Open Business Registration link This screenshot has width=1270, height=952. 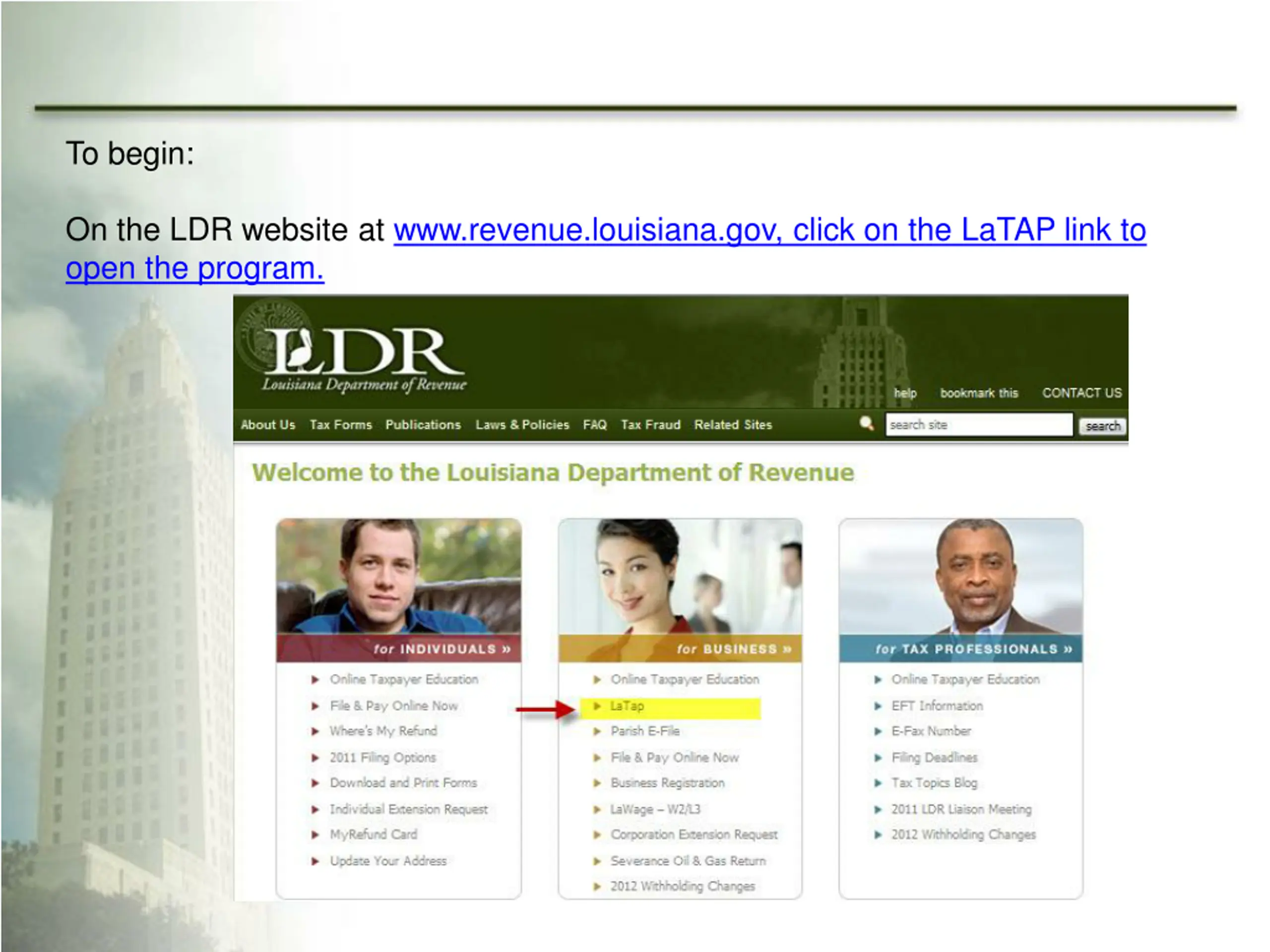click(x=667, y=783)
